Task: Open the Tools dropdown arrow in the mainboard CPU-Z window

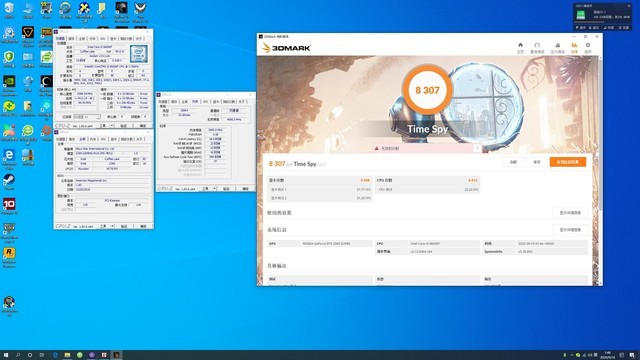Action: (x=112, y=226)
